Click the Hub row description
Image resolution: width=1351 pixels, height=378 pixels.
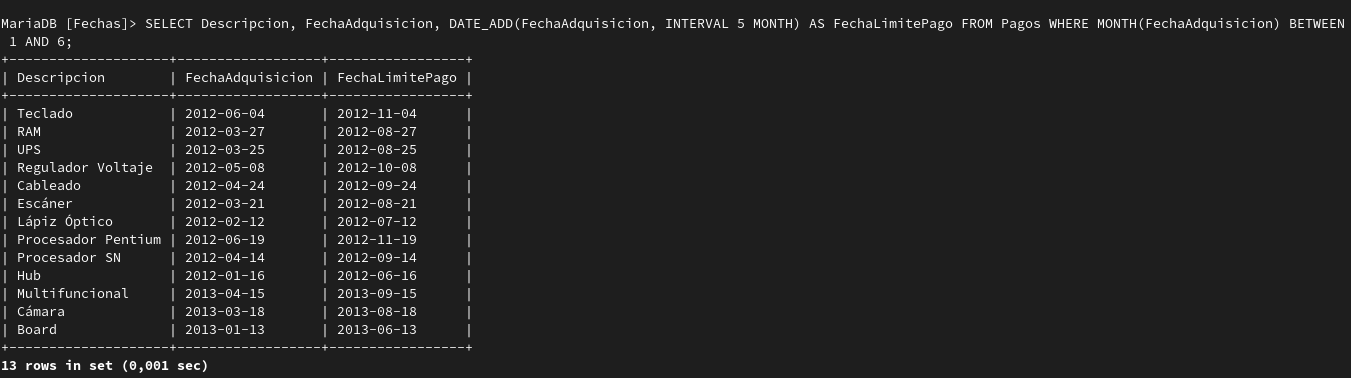point(29,275)
